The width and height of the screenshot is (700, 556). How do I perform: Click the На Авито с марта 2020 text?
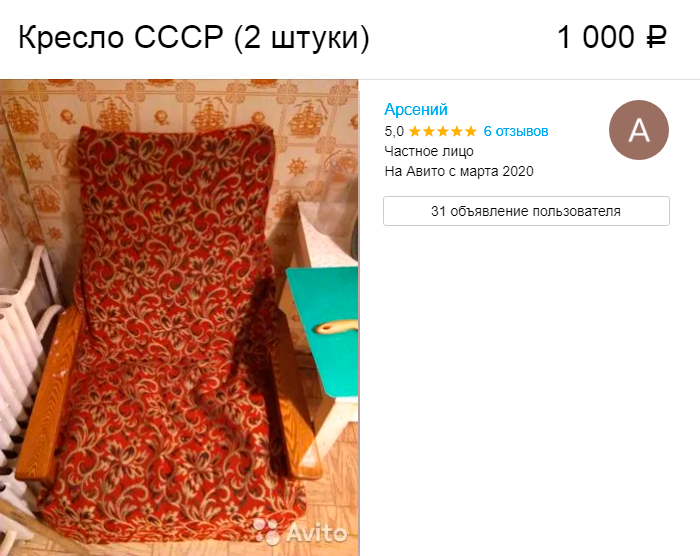pos(459,171)
